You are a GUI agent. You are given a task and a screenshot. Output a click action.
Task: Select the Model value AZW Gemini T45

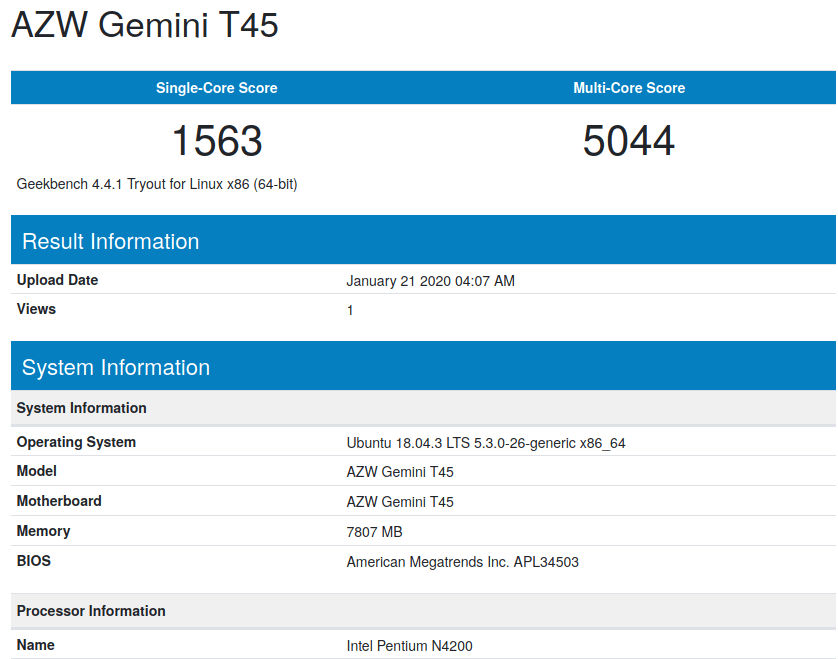tap(400, 472)
